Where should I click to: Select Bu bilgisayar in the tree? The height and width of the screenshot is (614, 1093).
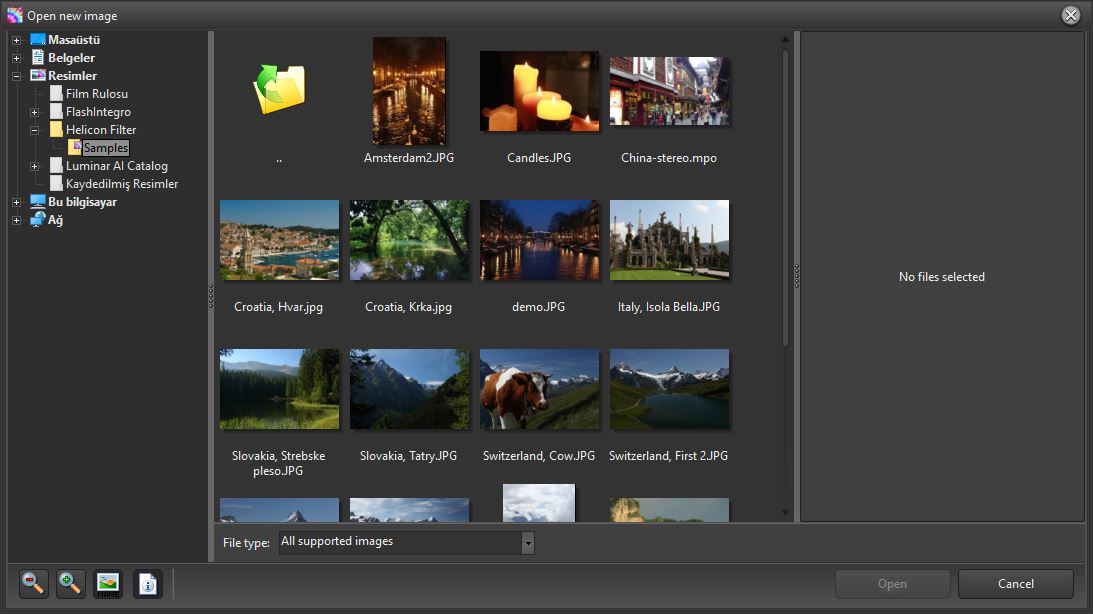[82, 202]
